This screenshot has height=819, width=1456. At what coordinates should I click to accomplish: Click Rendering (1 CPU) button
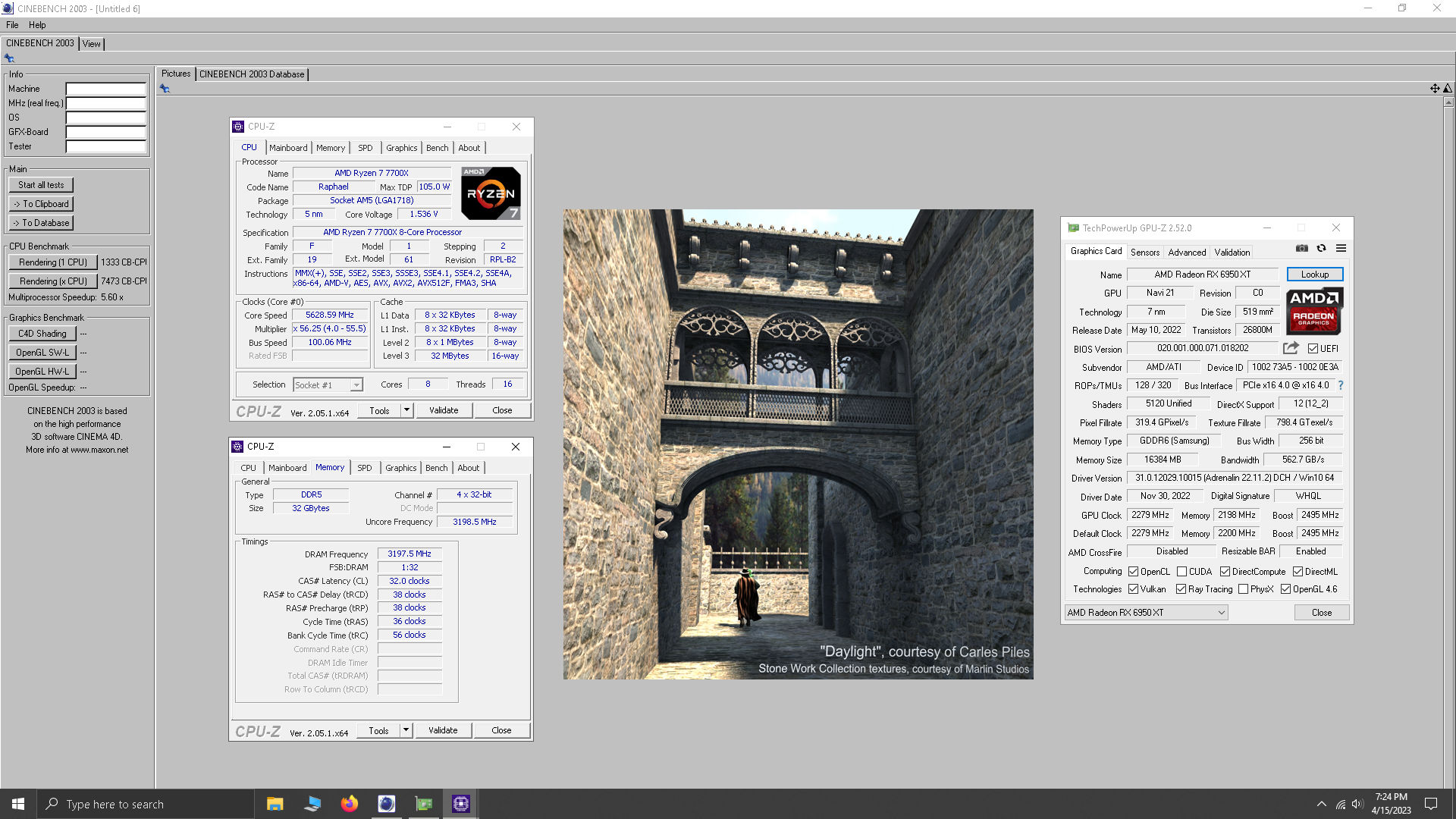tap(53, 262)
